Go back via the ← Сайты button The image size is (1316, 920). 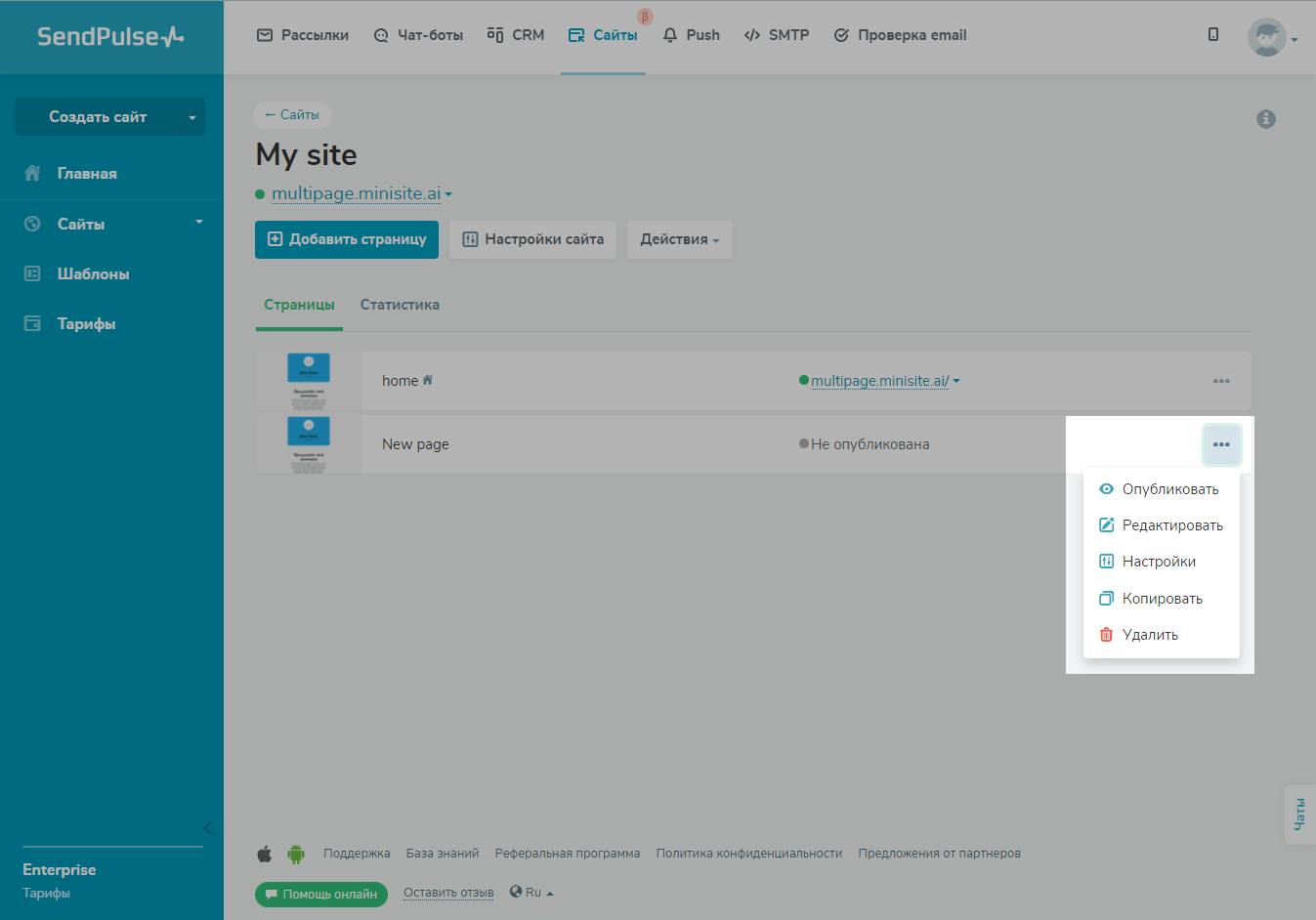[x=292, y=115]
